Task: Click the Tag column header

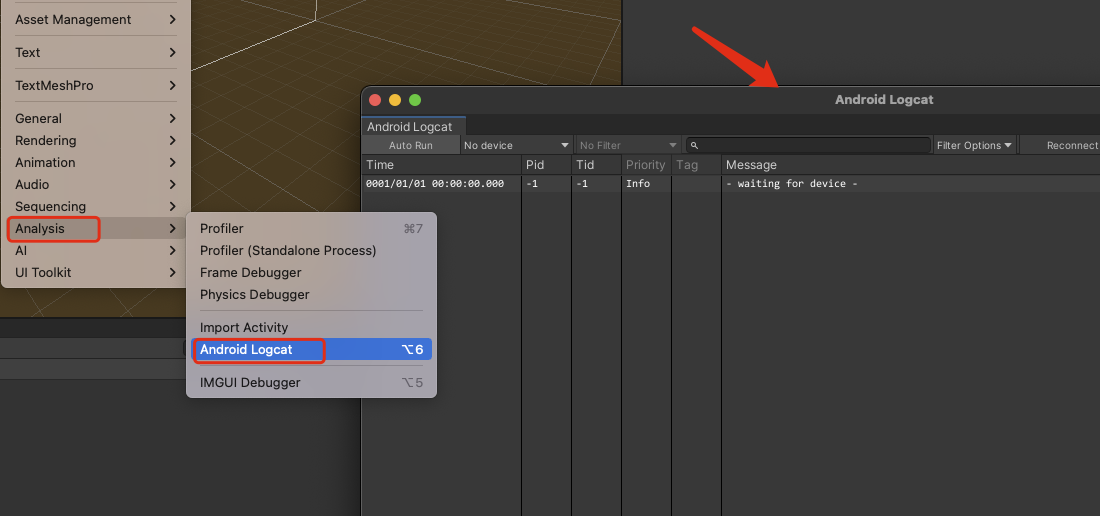Action: [696, 165]
